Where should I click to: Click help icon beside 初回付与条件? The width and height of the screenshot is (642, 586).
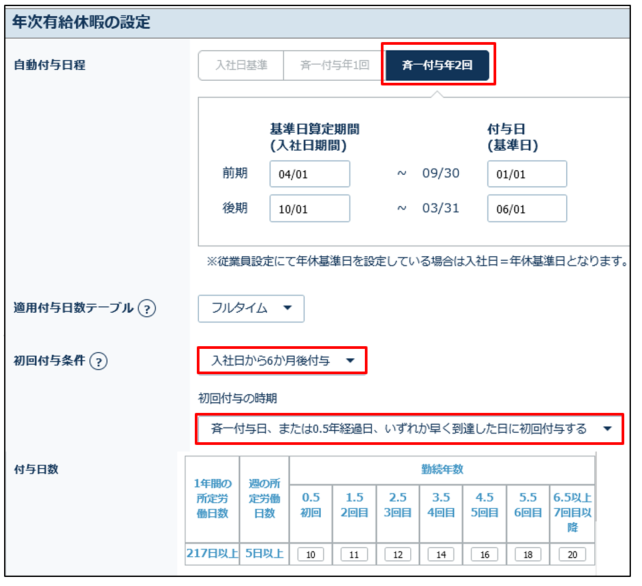coord(99,361)
